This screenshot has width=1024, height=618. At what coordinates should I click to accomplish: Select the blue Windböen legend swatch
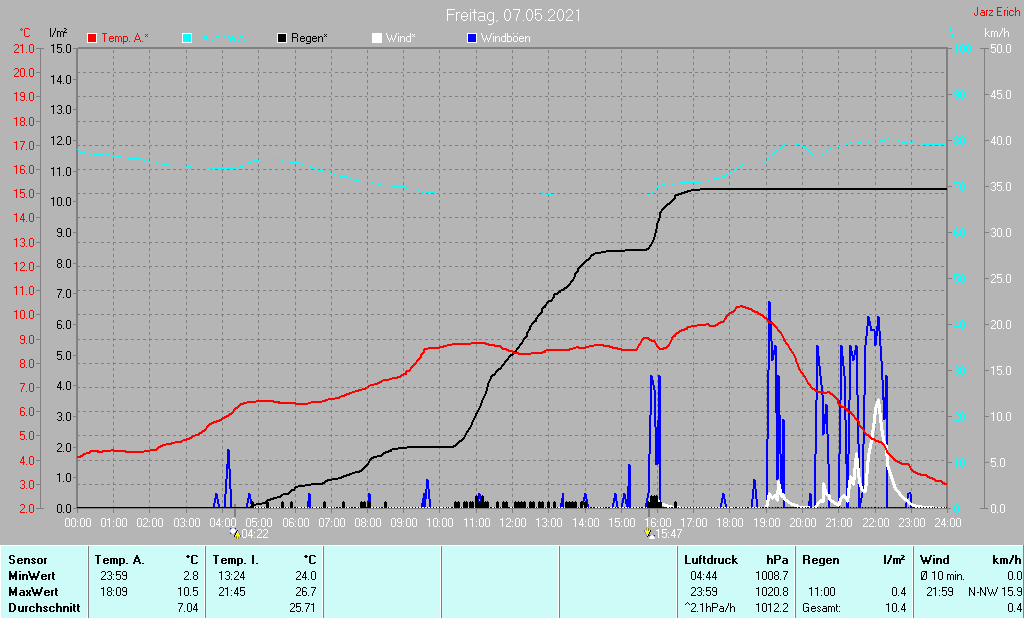472,39
